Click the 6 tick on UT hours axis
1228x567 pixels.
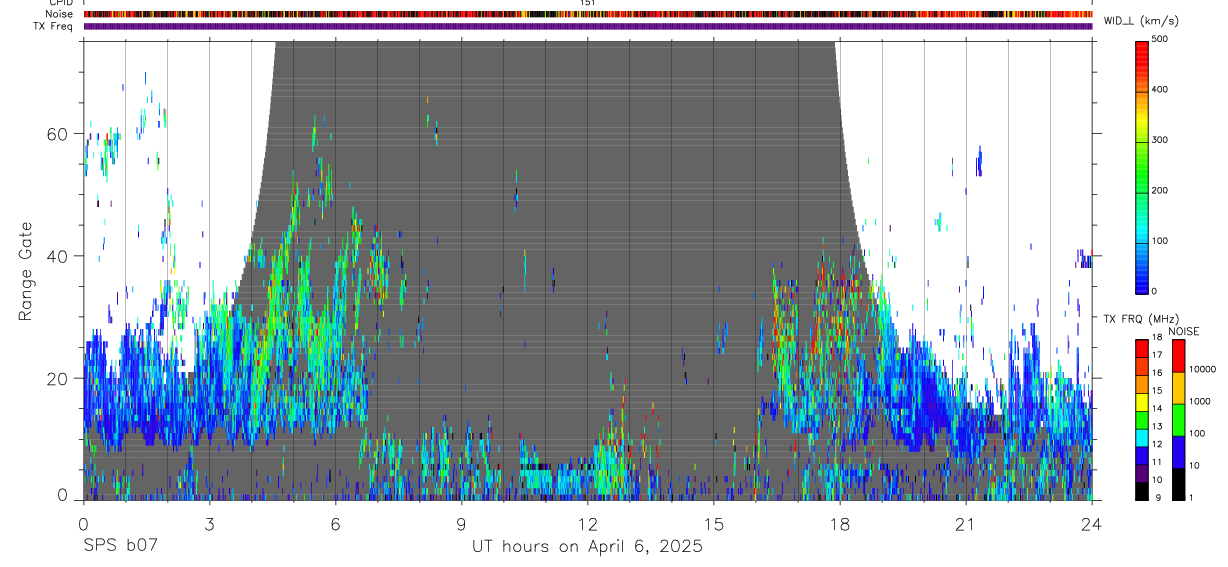pyautogui.click(x=335, y=524)
